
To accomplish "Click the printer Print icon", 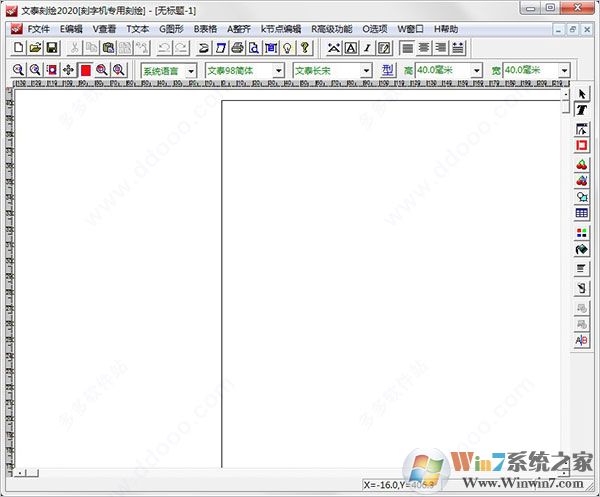I will coord(238,47).
